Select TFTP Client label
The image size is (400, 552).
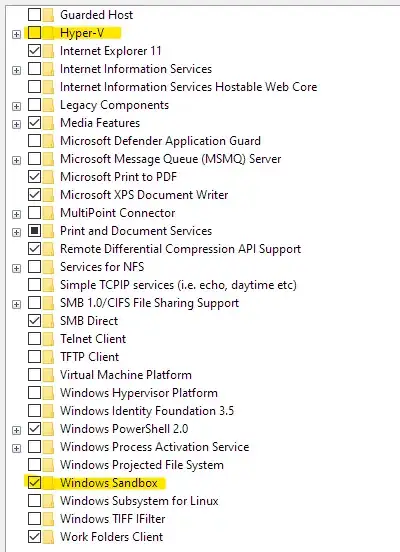click(89, 357)
